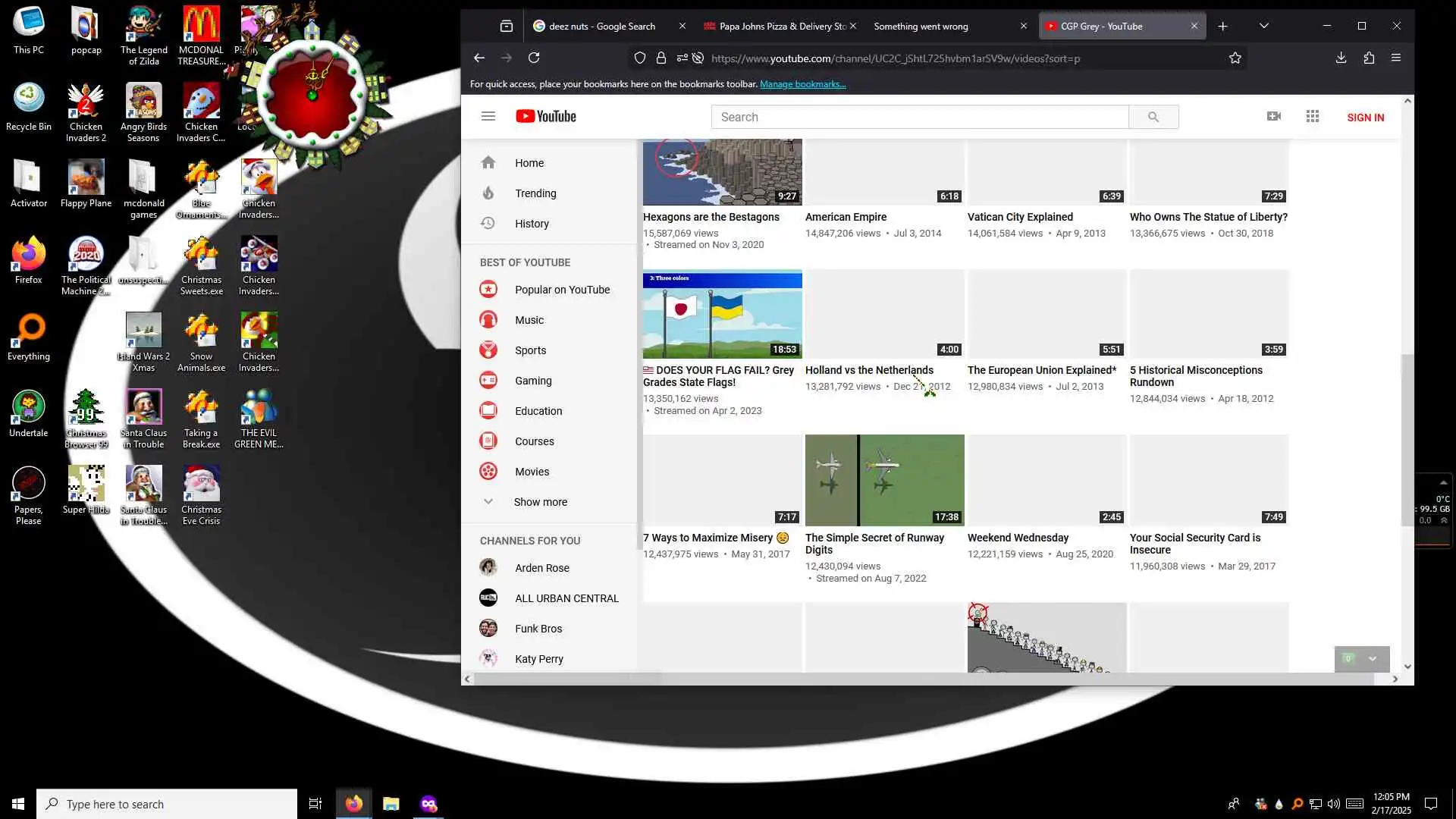Click the page's vertical scrollbar thumb

(x=1407, y=440)
